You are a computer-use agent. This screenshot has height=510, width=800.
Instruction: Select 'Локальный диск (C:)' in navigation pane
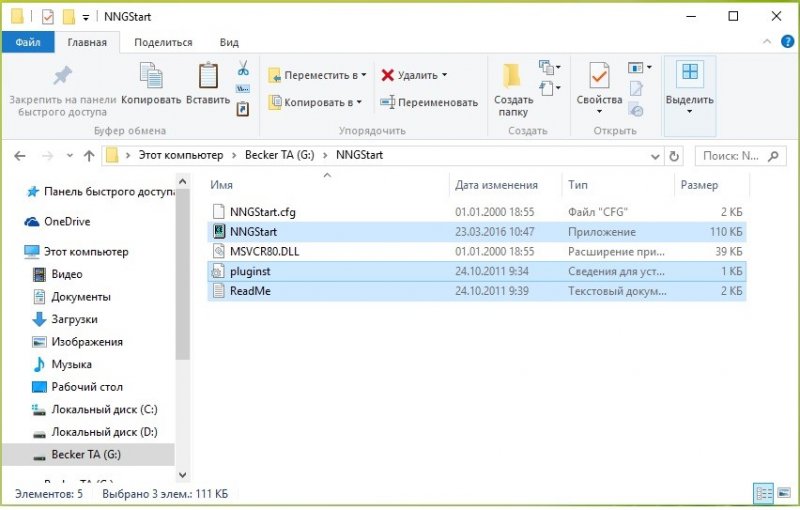coord(104,409)
